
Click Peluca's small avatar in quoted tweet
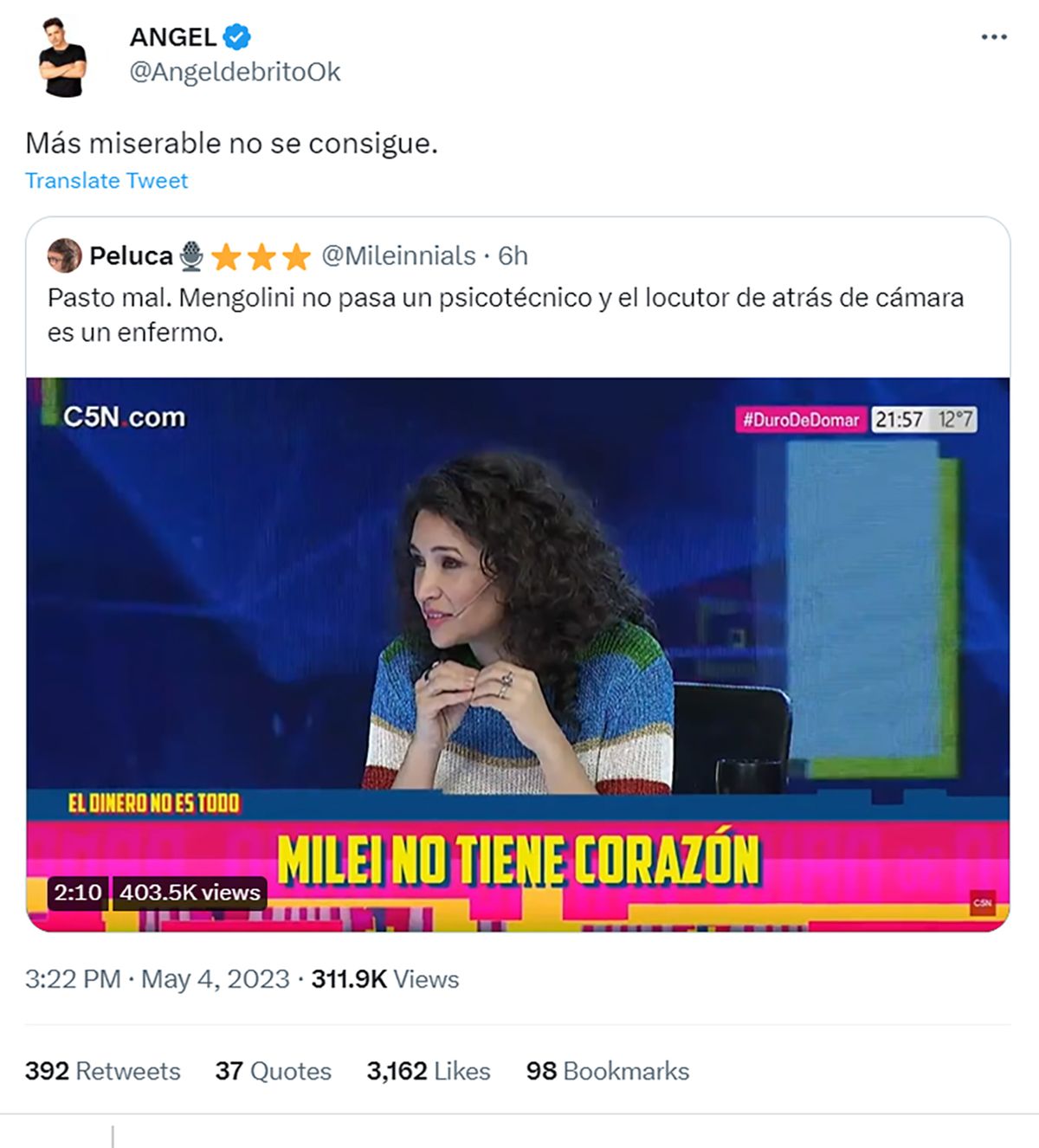[64, 256]
